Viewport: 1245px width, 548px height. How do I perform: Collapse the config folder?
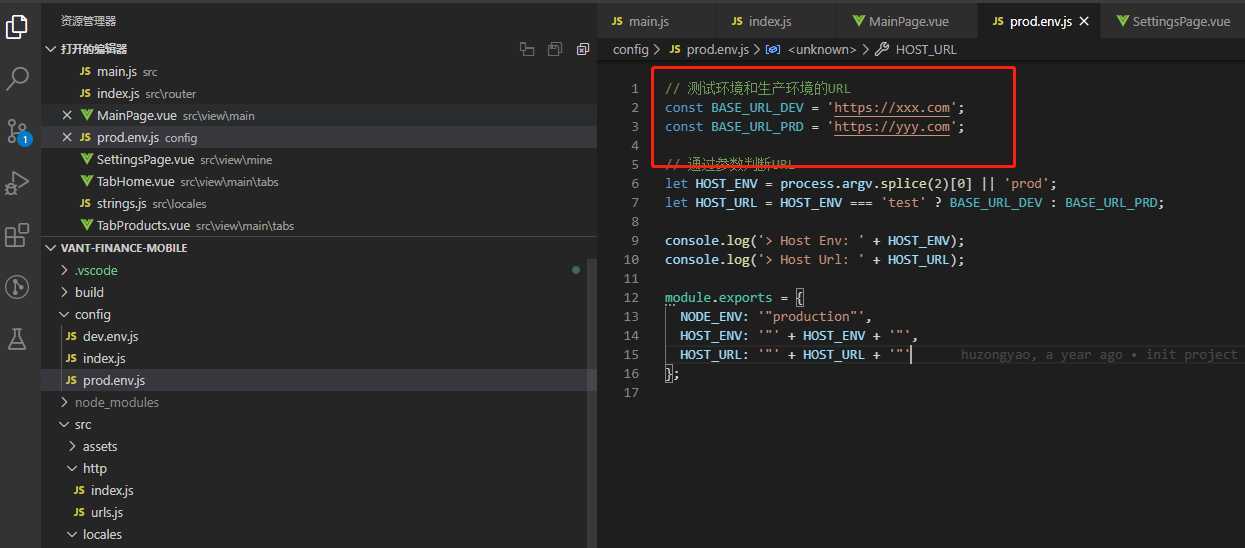(x=92, y=314)
